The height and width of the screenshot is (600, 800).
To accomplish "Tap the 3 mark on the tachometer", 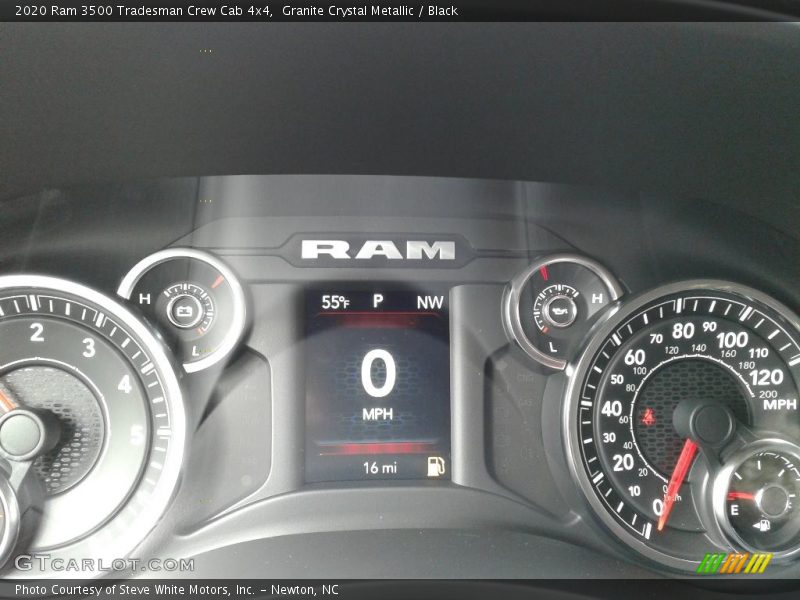I will tap(89, 347).
